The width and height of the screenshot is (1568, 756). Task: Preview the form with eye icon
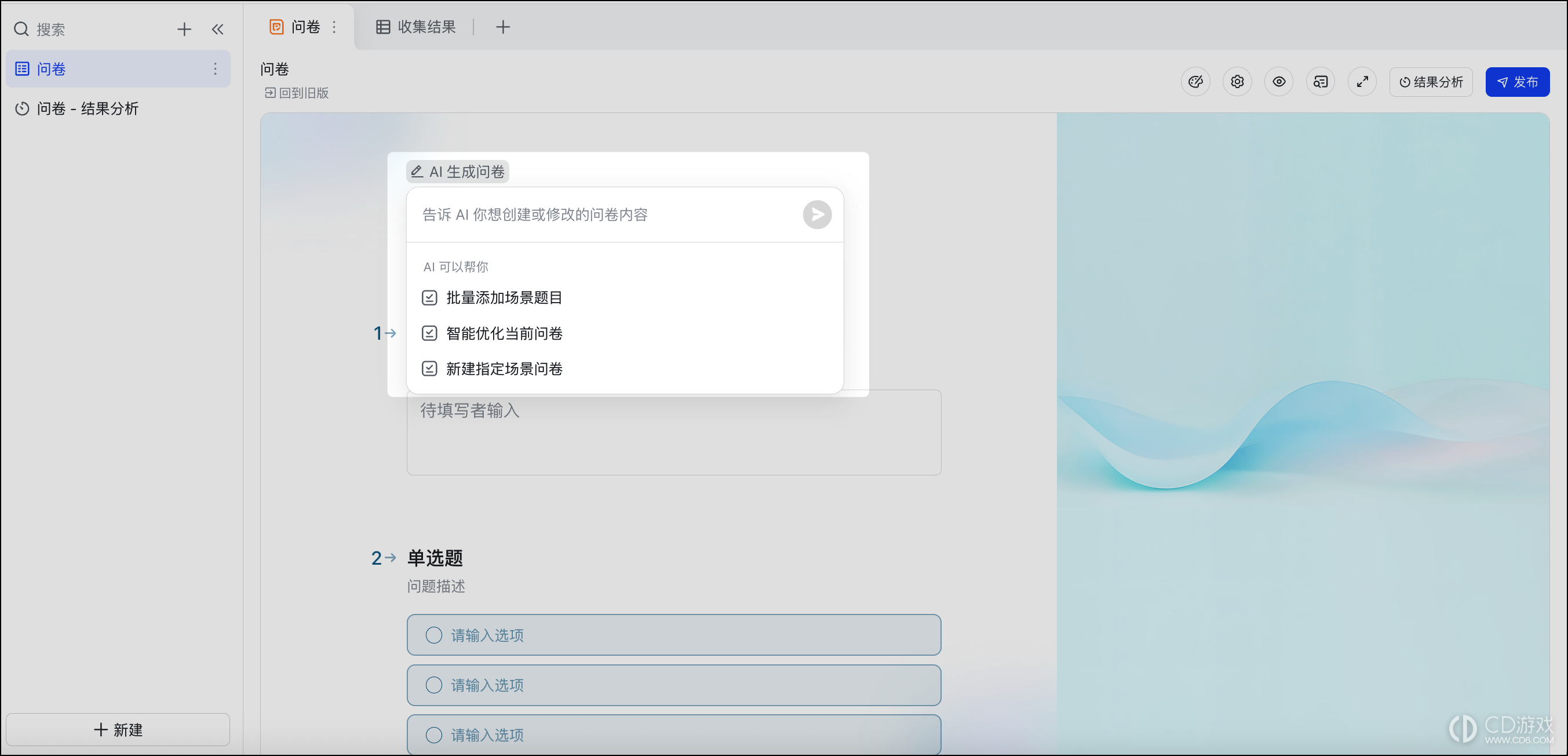tap(1278, 82)
